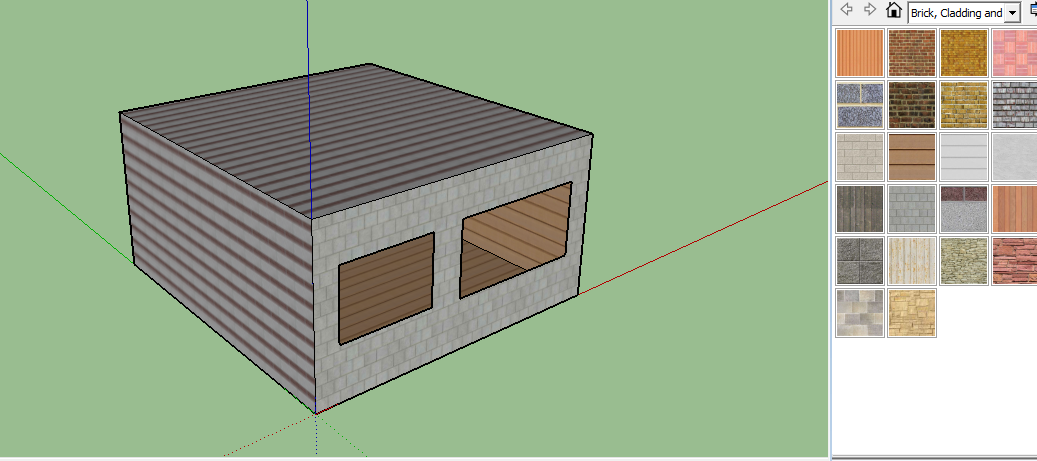Select the red stacked stone swatch
Image resolution: width=1037 pixels, height=461 pixels.
coord(1015,261)
